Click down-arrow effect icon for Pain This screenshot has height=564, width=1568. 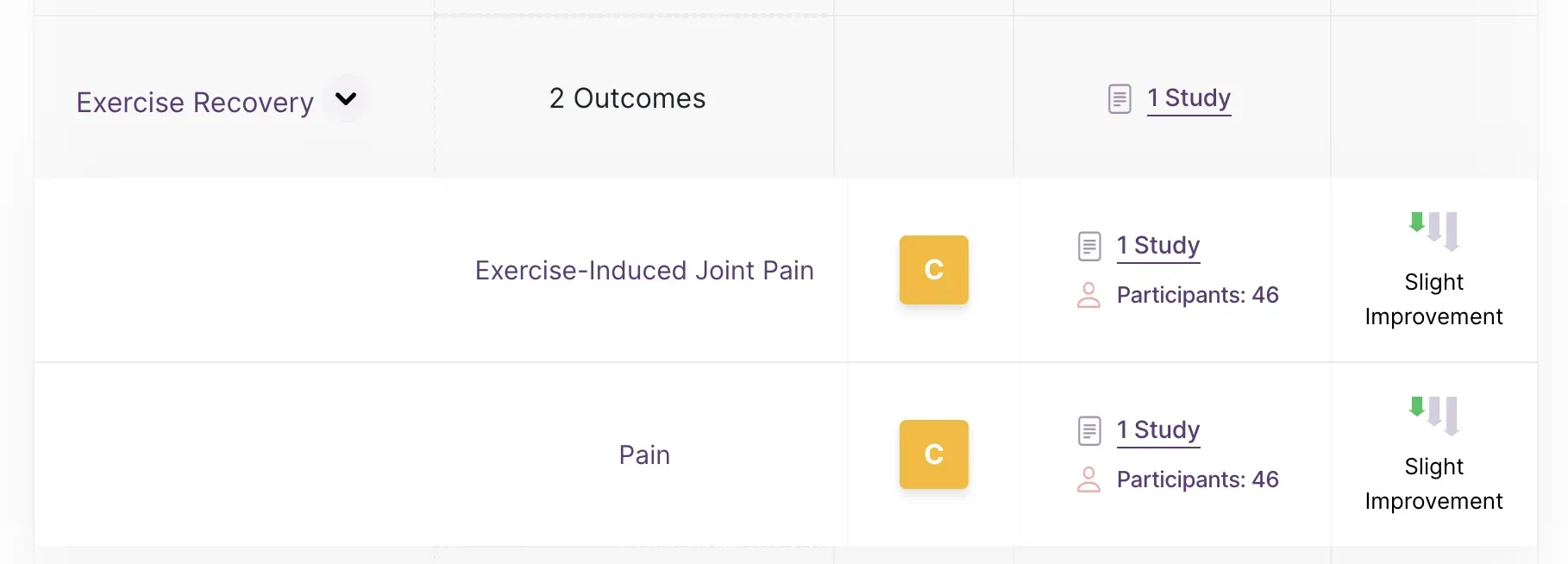tap(1434, 416)
